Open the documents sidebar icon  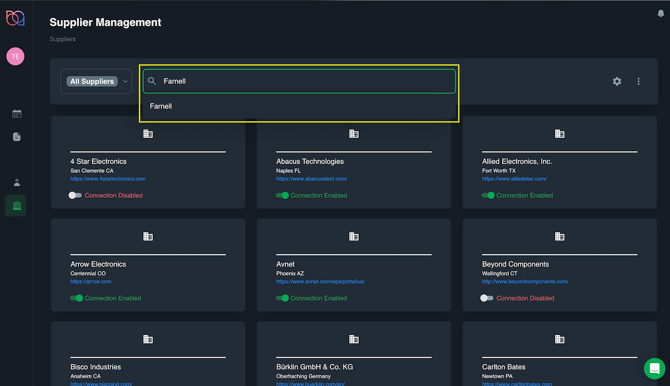point(17,137)
